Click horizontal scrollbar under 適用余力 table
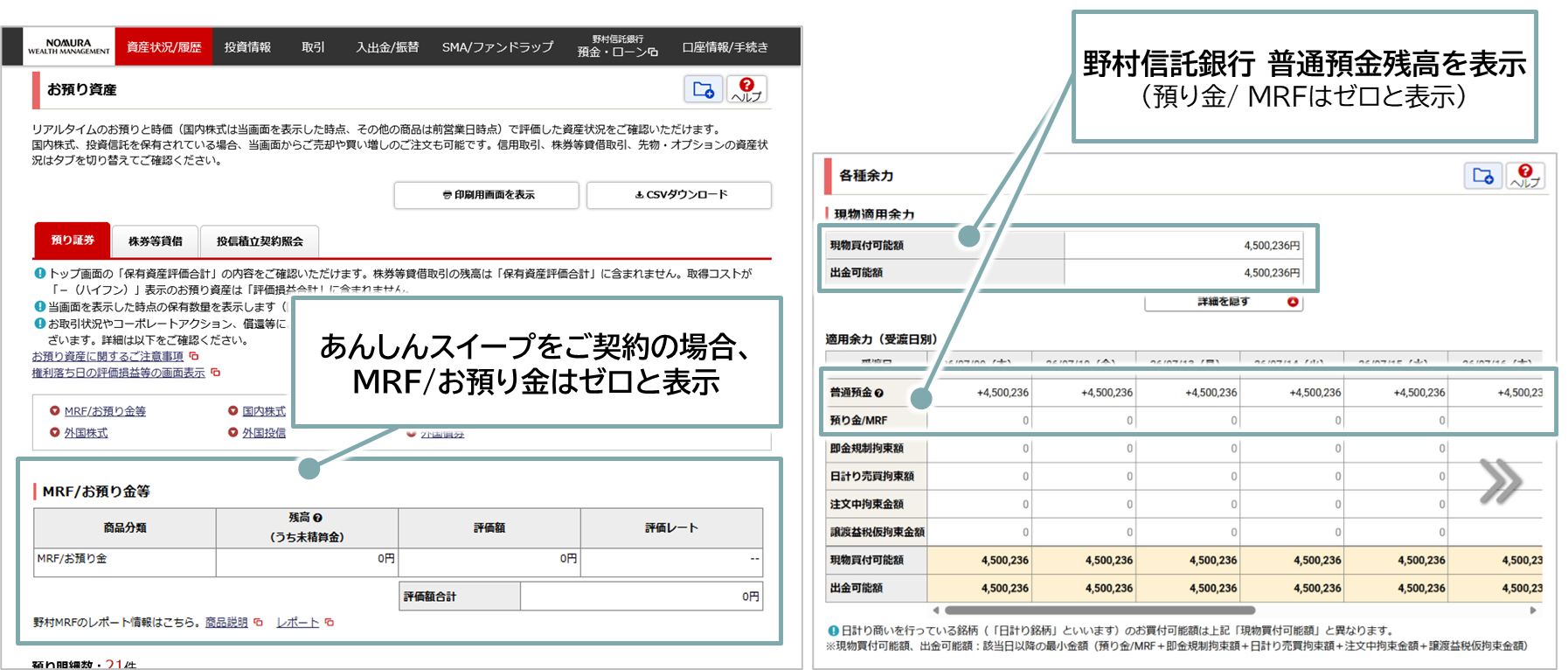1568x670 pixels. pos(1100,611)
